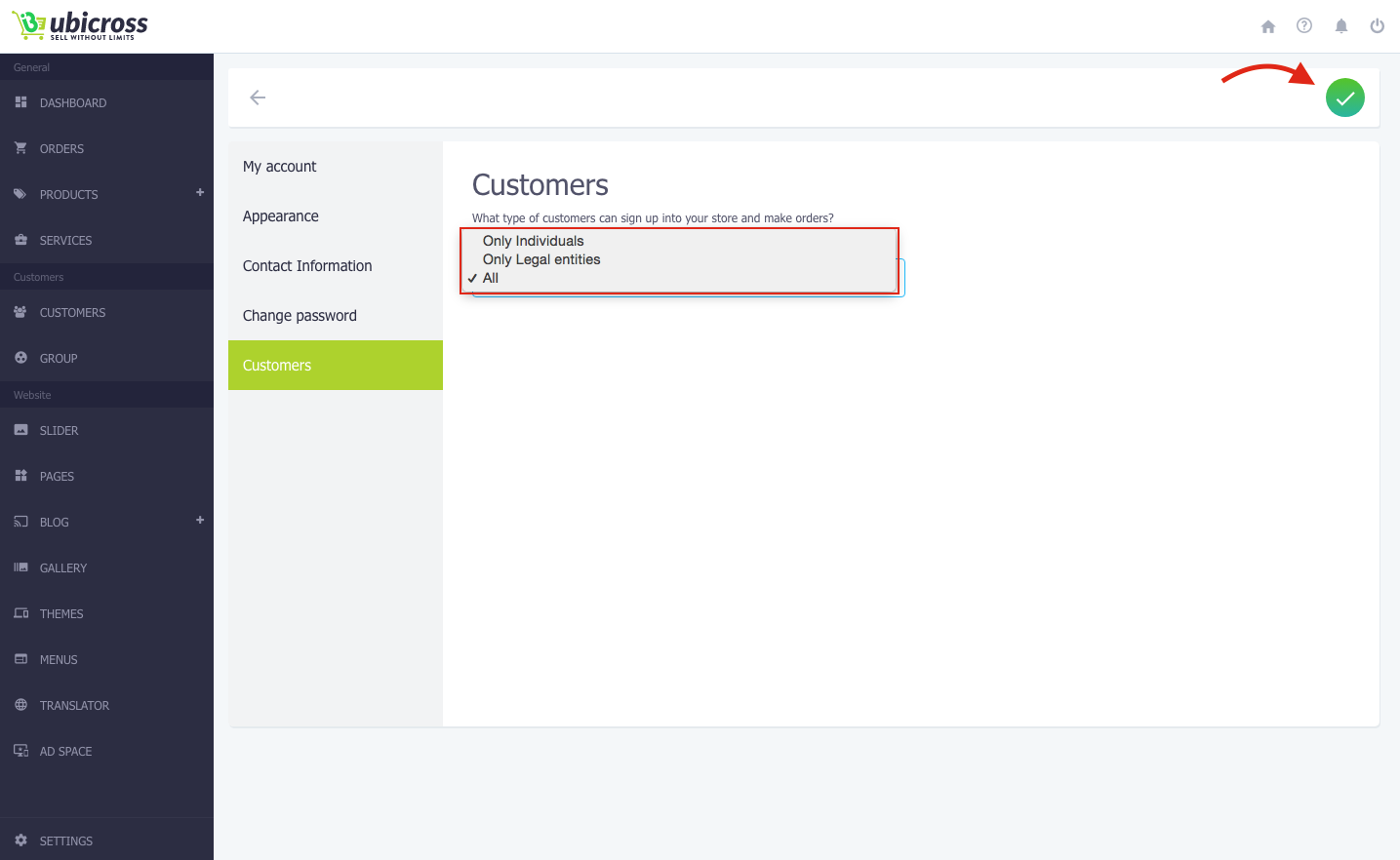1400x860 pixels.
Task: Click the Slider image icon
Action: click(x=20, y=430)
